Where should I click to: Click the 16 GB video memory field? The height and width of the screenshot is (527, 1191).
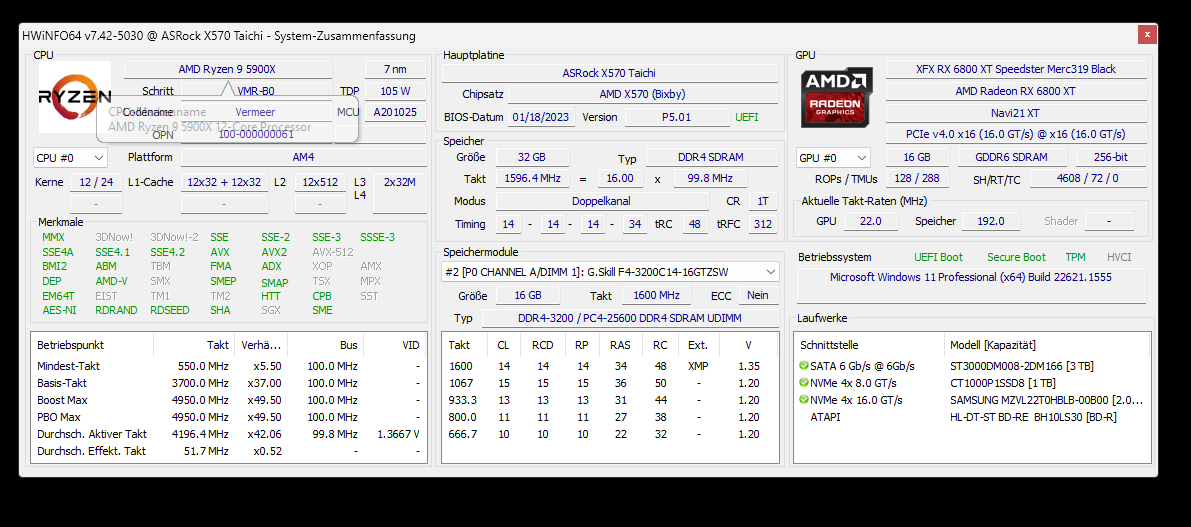(x=918, y=157)
